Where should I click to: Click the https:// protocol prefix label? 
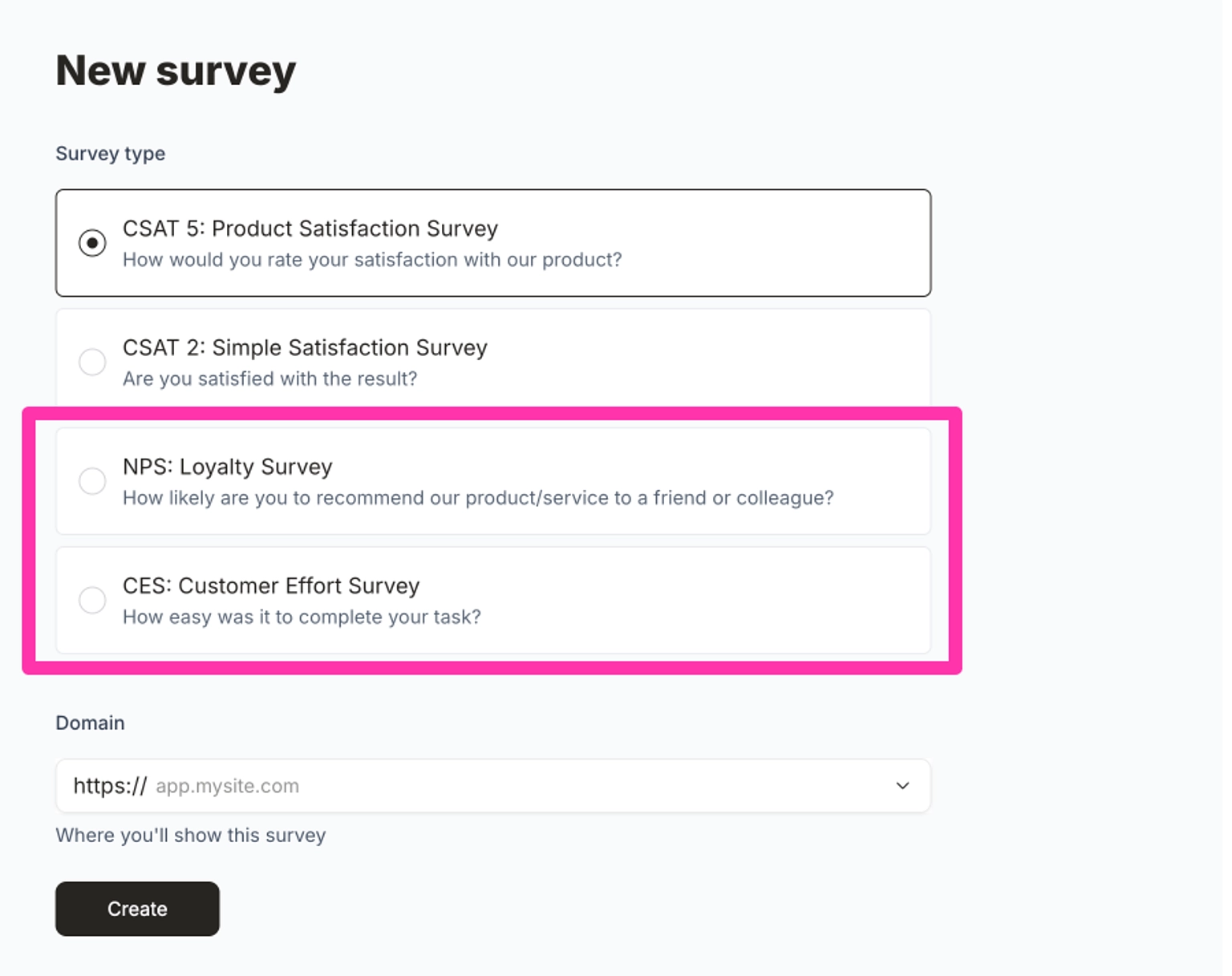(x=107, y=785)
